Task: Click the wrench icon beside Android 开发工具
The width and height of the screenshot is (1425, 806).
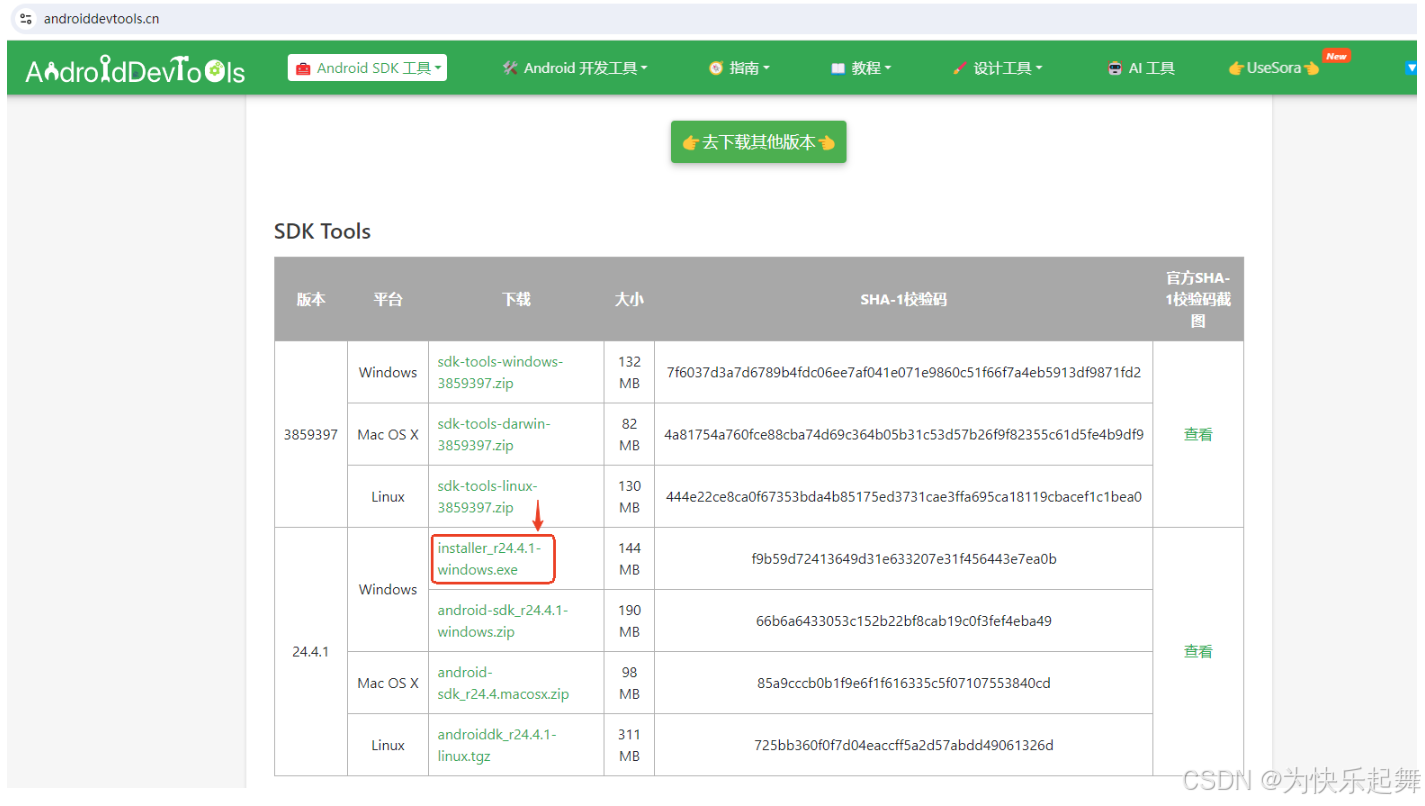Action: tap(510, 68)
